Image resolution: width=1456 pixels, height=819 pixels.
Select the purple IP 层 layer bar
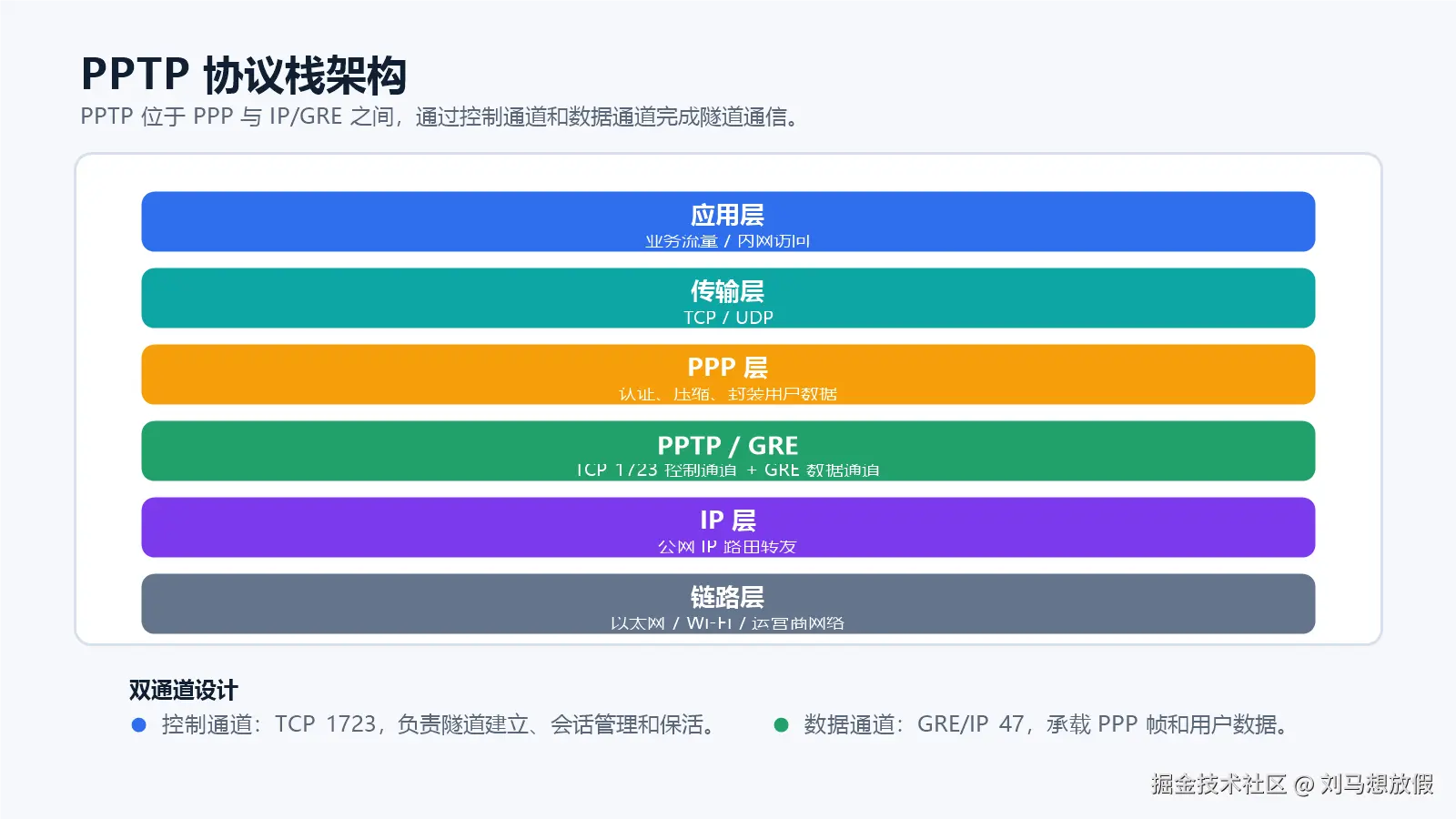pyautogui.click(x=728, y=527)
